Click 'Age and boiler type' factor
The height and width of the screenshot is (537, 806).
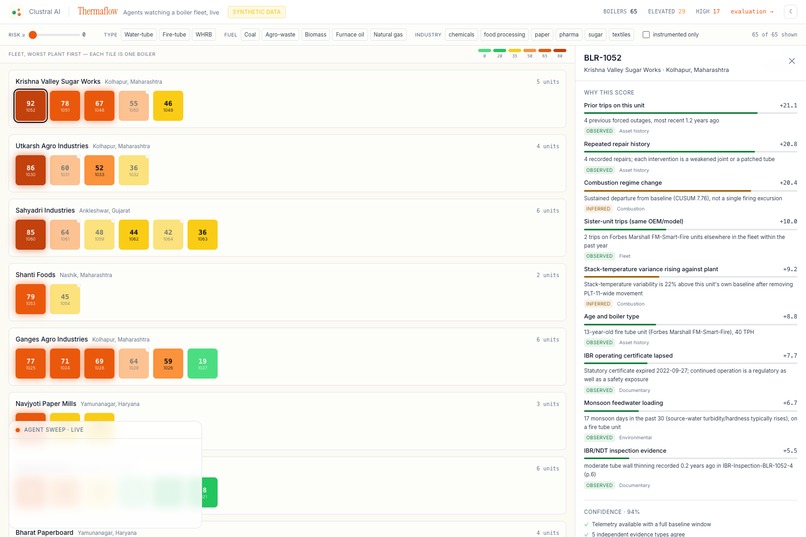pos(611,317)
